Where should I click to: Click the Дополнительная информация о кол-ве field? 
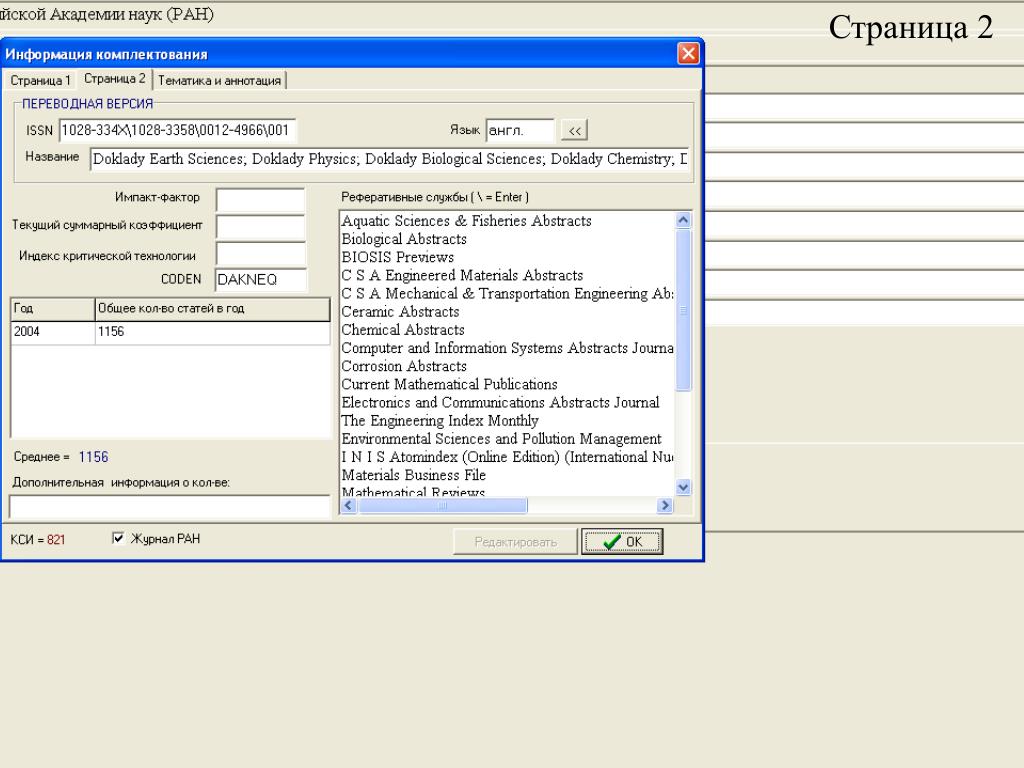tap(170, 506)
